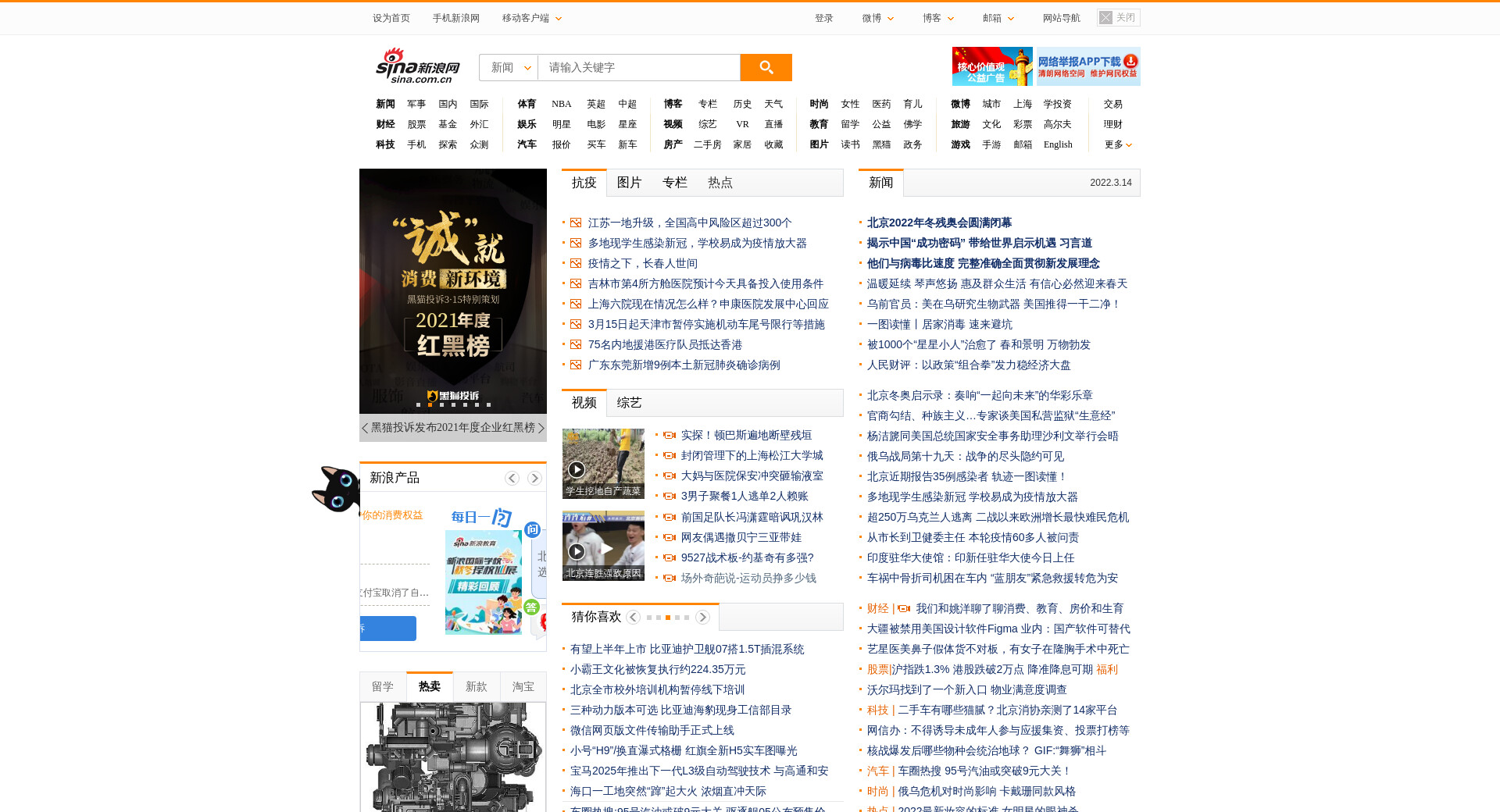Screen dimensions: 1500x812
Task: Click the orange search magnifier button
Action: coord(766,67)
